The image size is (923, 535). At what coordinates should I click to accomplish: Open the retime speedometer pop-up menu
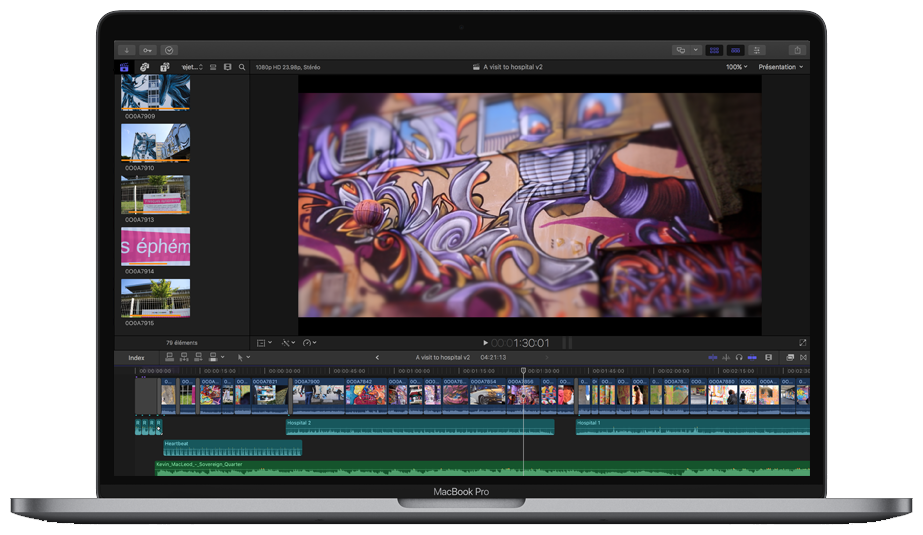[x=310, y=343]
